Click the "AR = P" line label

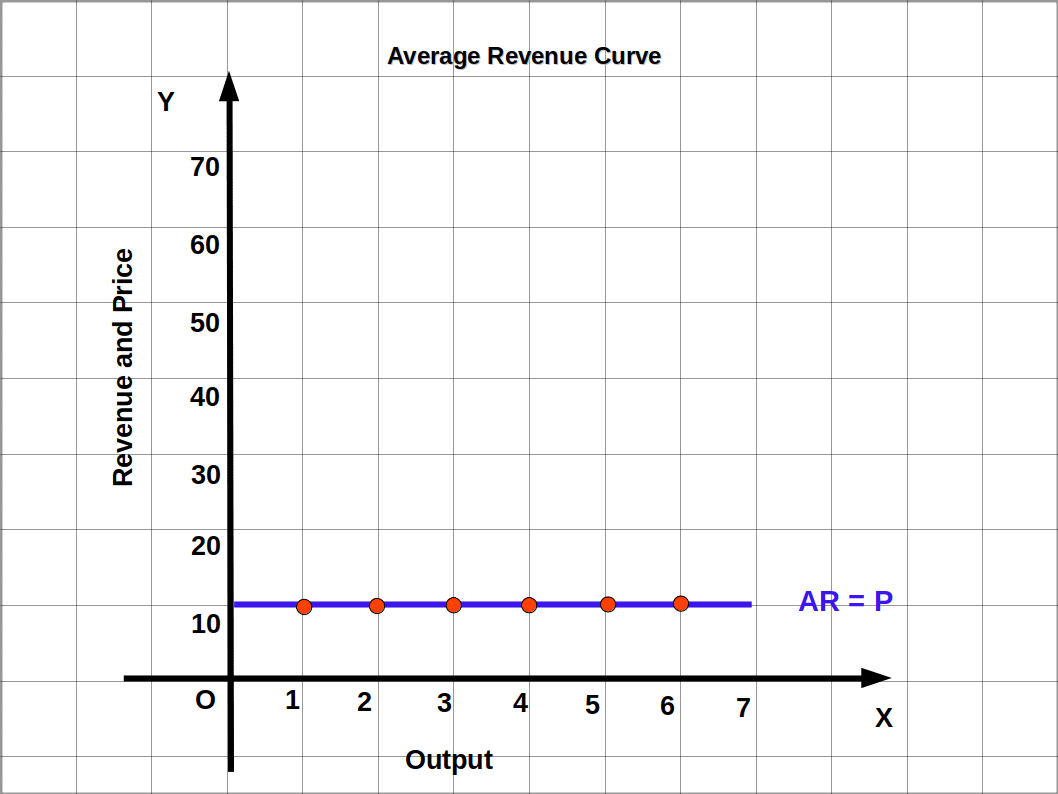(x=845, y=602)
